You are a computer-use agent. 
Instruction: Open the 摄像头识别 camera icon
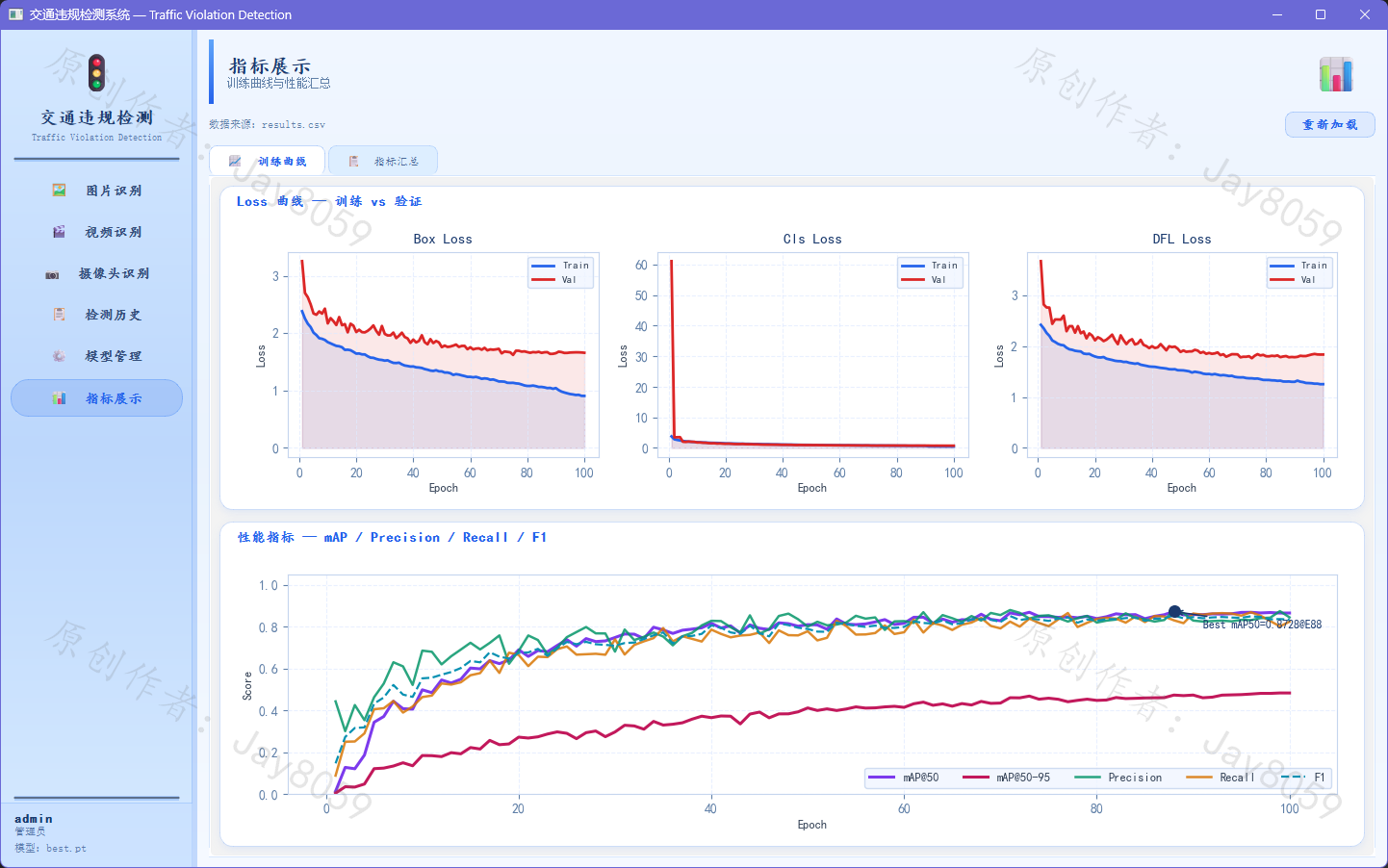52,274
